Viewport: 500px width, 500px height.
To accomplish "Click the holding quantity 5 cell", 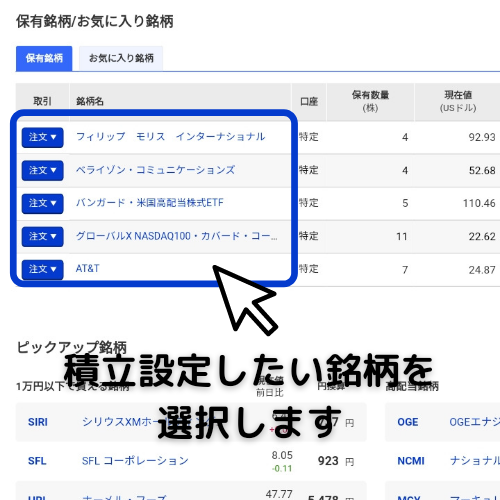I will [405, 203].
